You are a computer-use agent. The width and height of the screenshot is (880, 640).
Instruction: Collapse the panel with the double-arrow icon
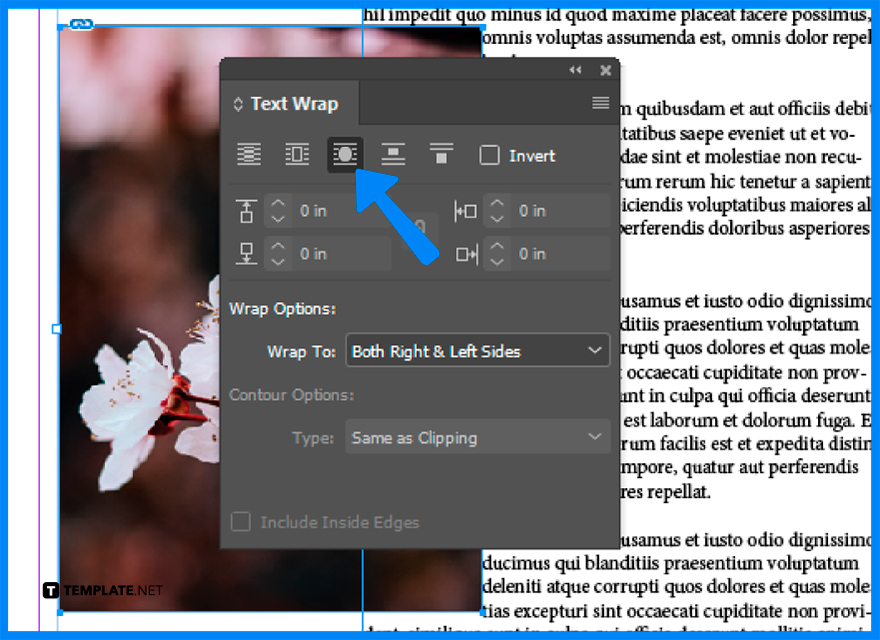pos(575,70)
